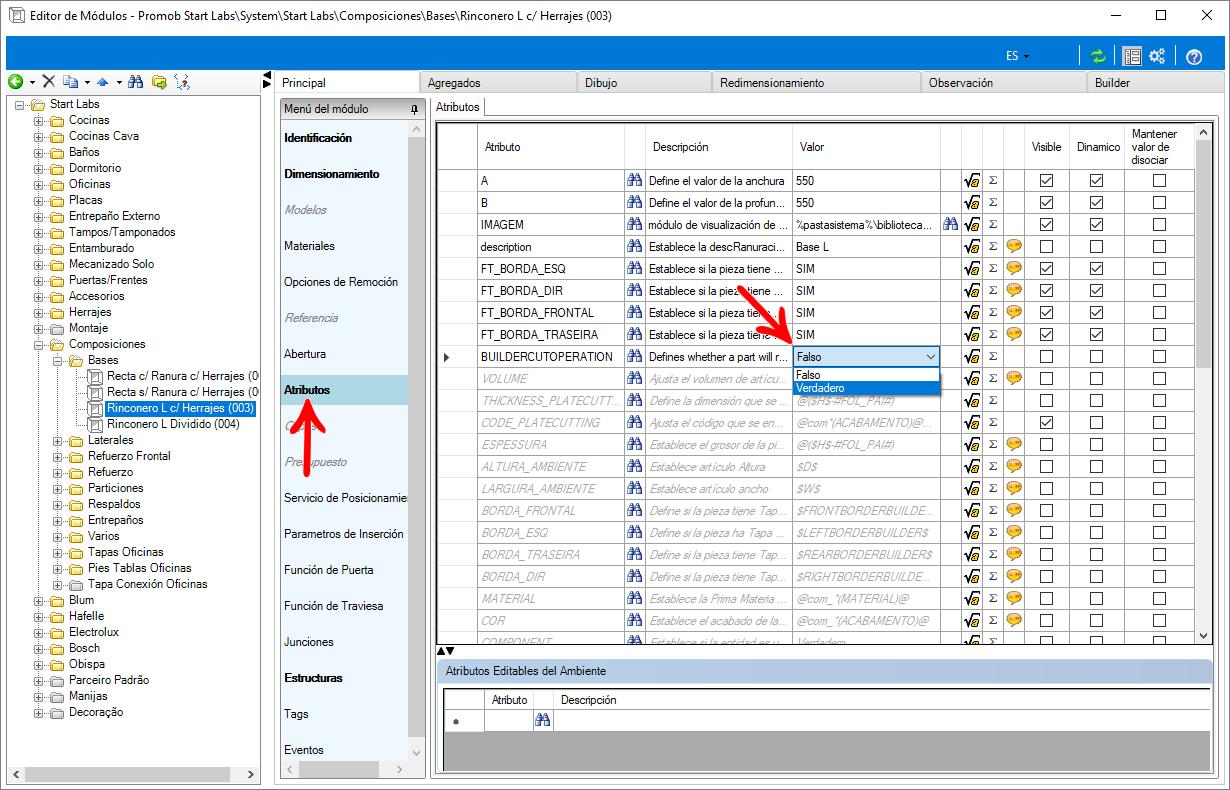Click the binoculars icon in row A
Image resolution: width=1230 pixels, height=790 pixels.
click(x=634, y=180)
